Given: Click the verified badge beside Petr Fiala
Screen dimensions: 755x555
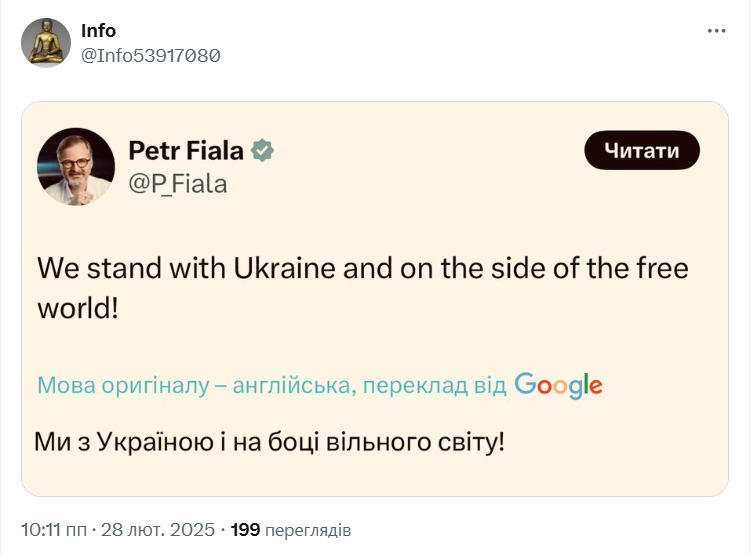Looking at the screenshot, I should (x=263, y=151).
